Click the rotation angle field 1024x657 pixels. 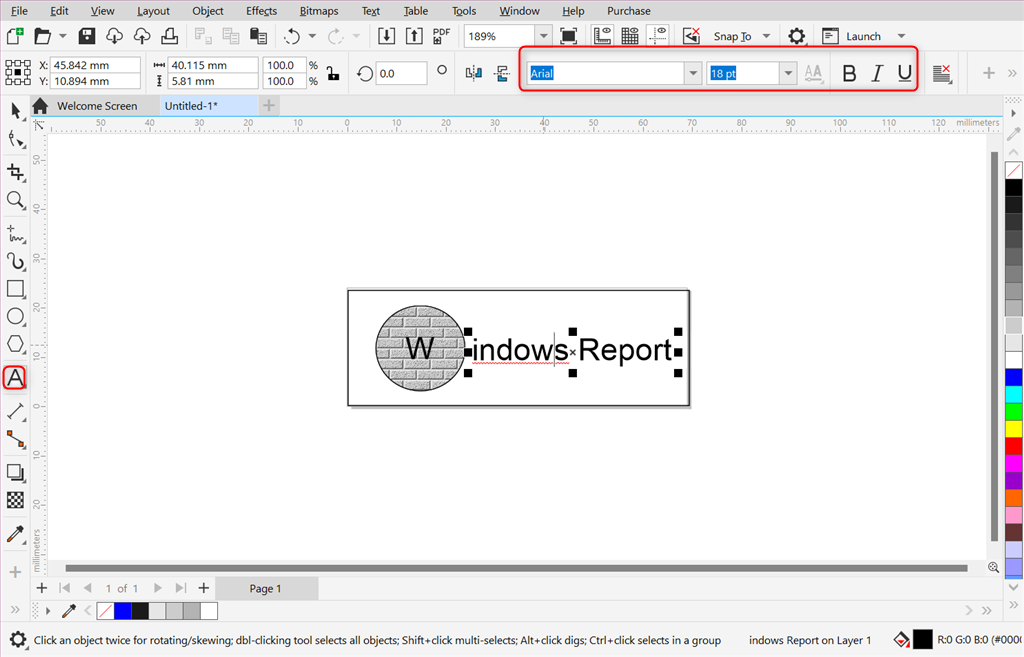[401, 73]
